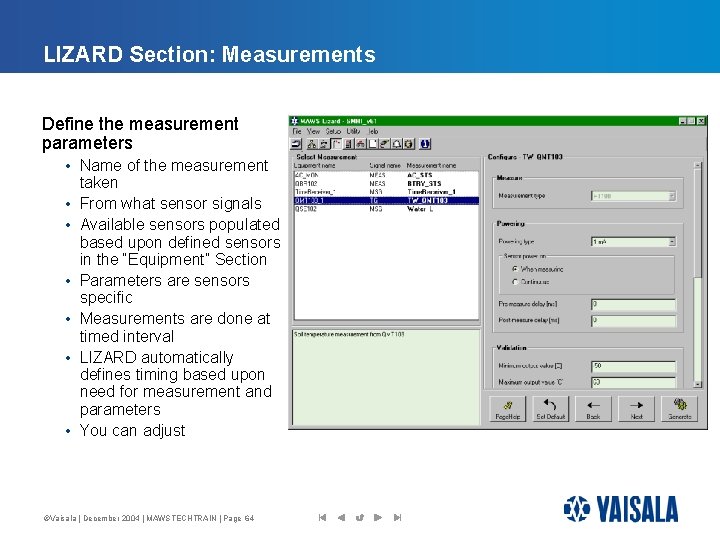Open the View menu

tap(313, 131)
